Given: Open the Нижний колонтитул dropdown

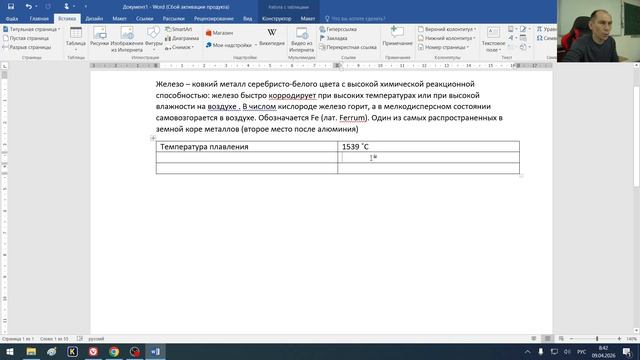Looking at the screenshot, I should pos(447,38).
